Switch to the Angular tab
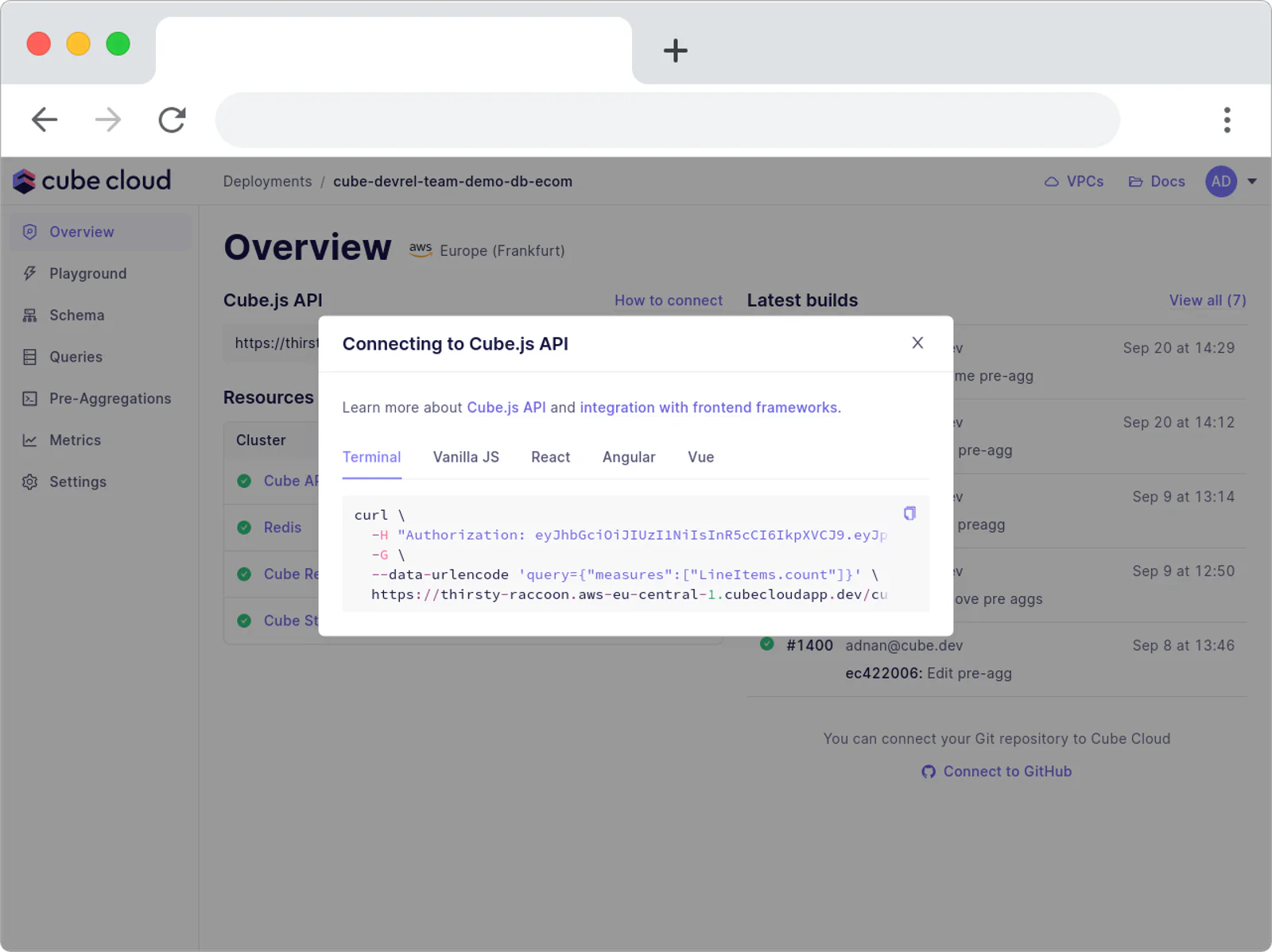This screenshot has width=1272, height=952. tap(629, 458)
